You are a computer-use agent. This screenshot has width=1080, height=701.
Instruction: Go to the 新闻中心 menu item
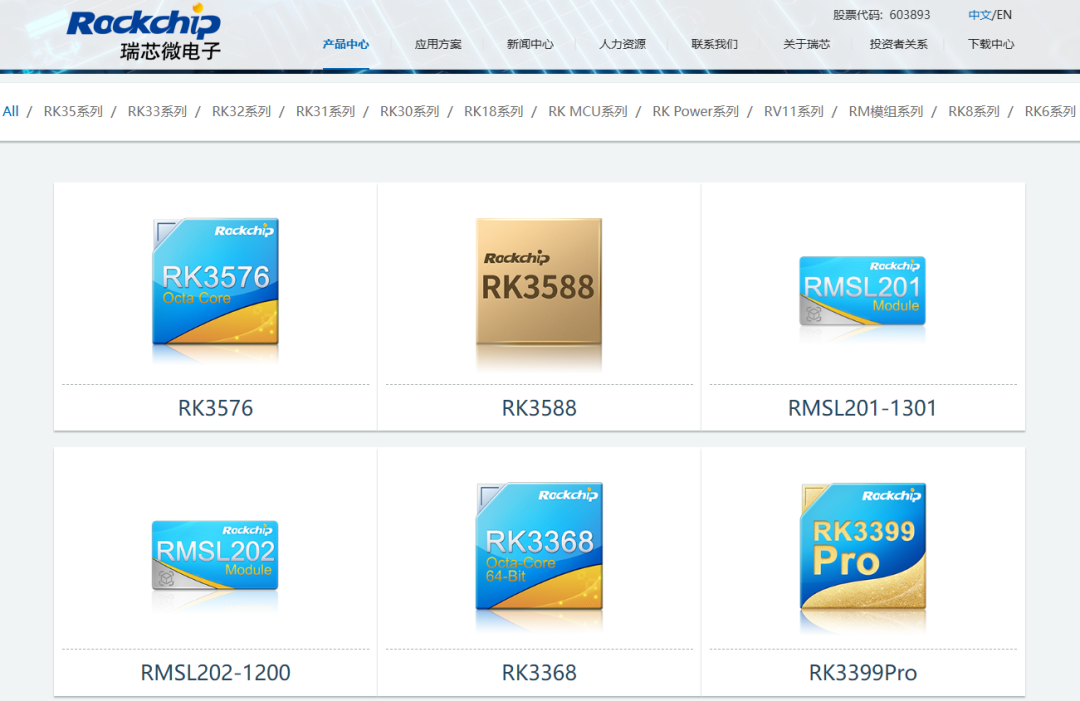click(530, 44)
